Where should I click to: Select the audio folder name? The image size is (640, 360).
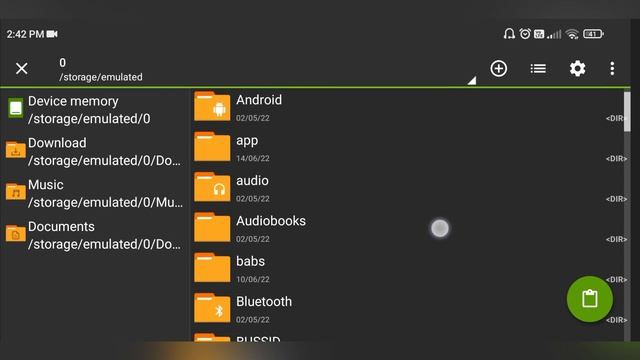[252, 180]
